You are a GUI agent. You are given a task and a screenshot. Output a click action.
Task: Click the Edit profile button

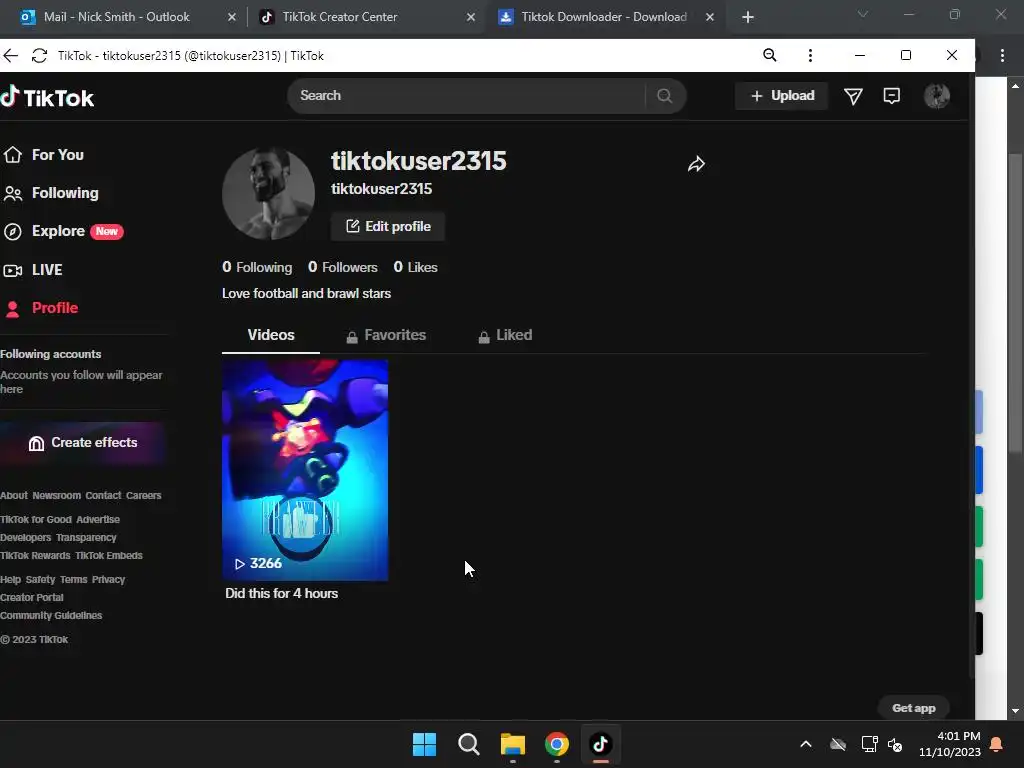point(388,227)
